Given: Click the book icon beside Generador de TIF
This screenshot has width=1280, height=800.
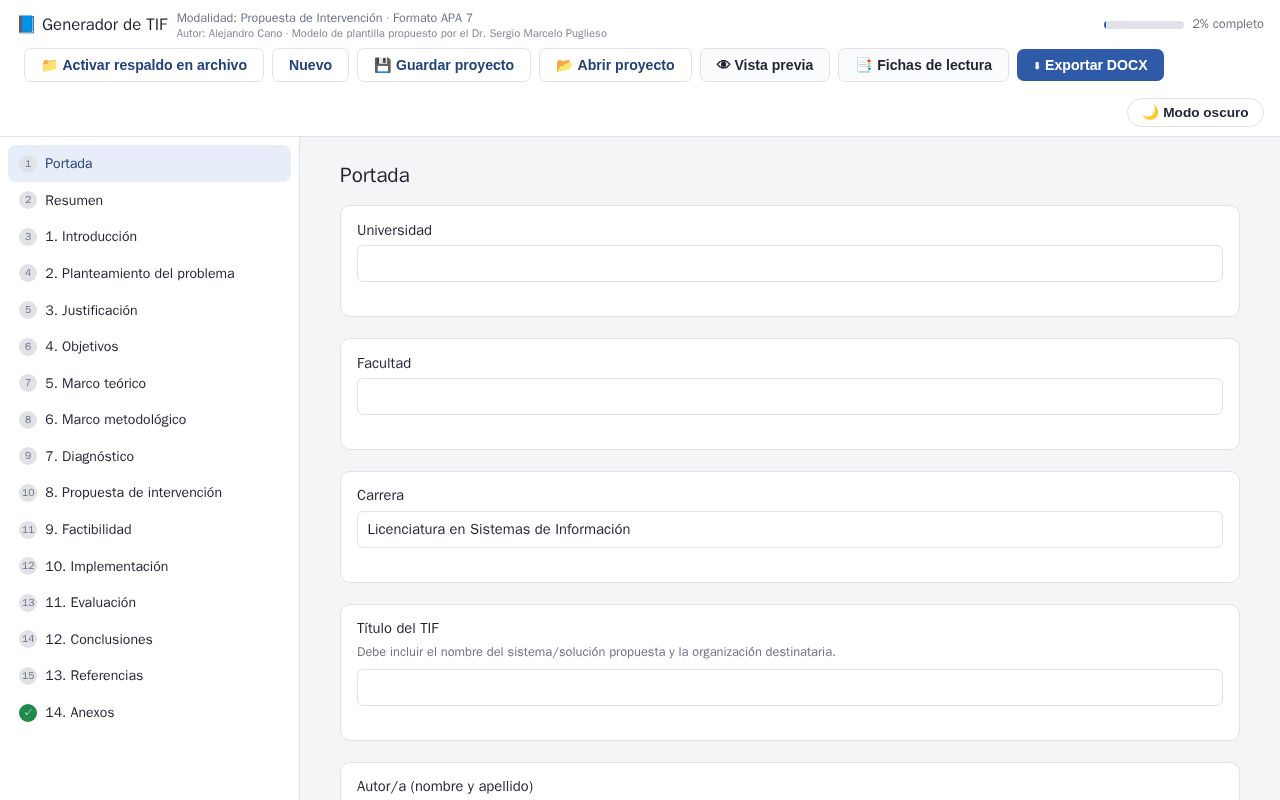Looking at the screenshot, I should pos(26,24).
